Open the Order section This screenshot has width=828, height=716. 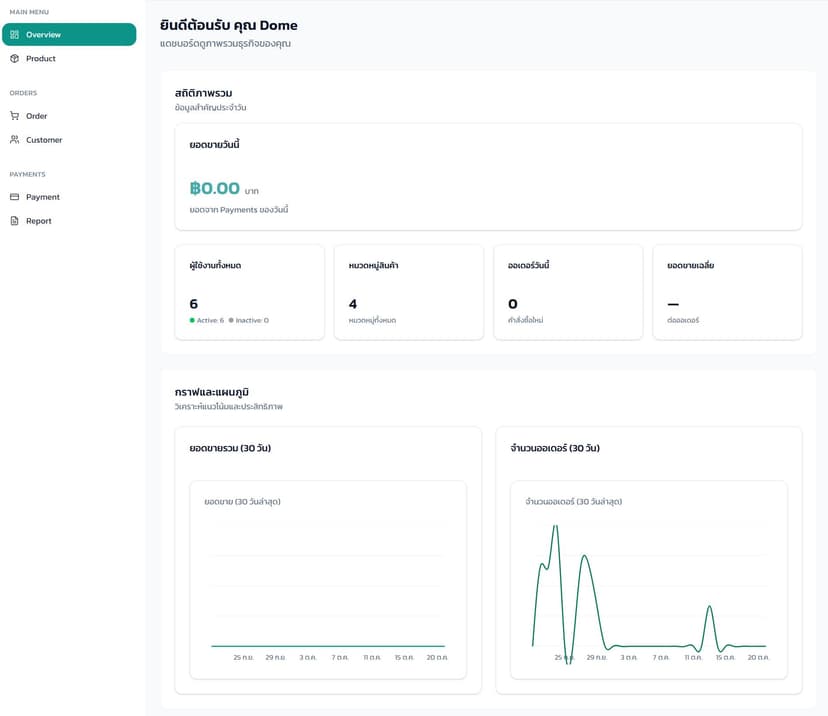[69, 116]
